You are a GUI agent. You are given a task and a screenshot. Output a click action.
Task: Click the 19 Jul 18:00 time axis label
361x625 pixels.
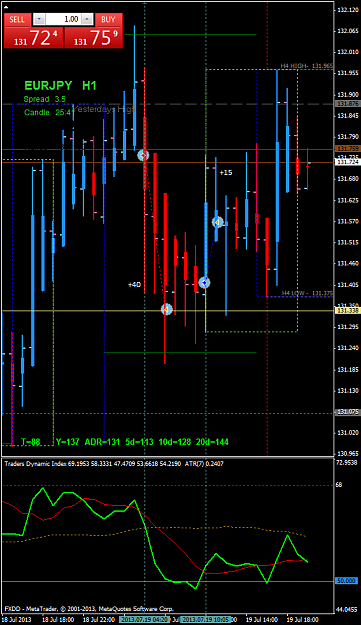[x=303, y=620]
